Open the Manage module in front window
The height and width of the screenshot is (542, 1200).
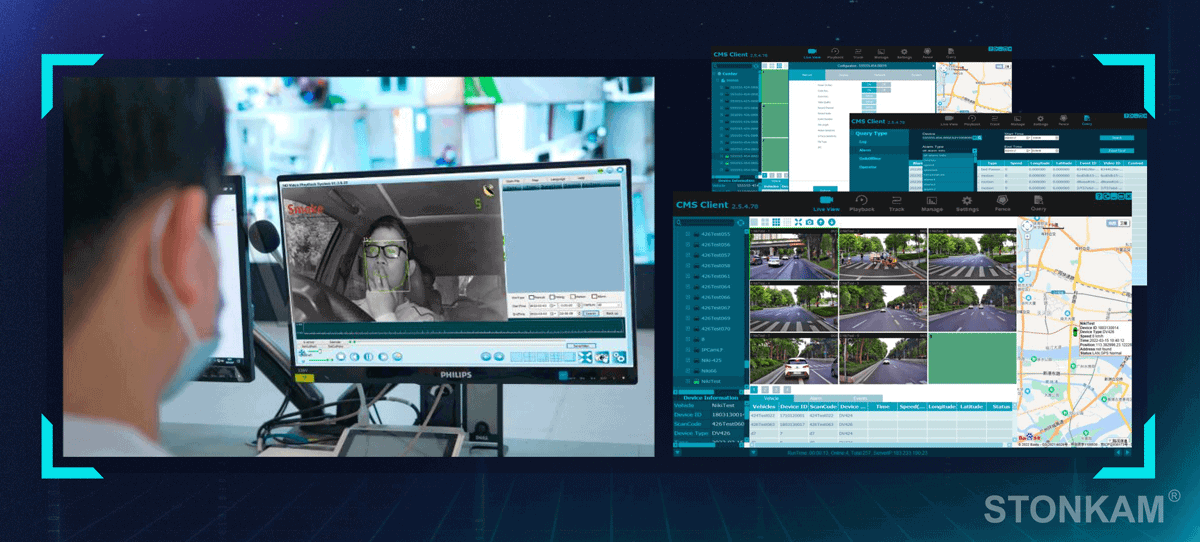click(931, 203)
